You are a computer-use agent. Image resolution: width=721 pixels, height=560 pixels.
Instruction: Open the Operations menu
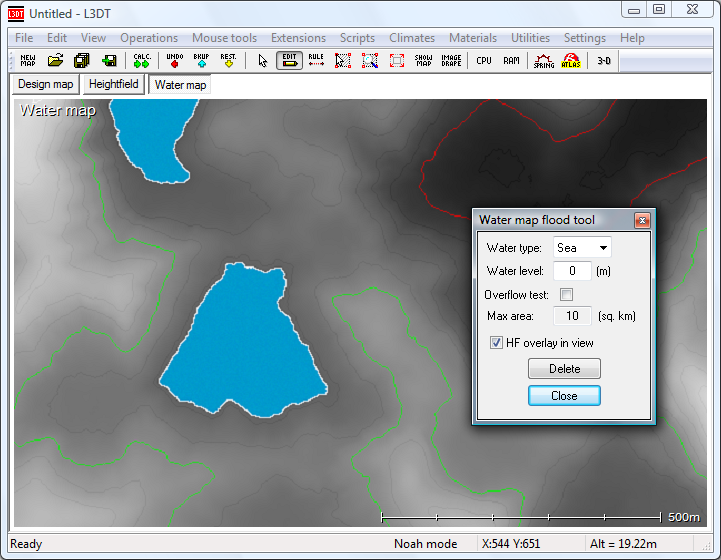coord(149,38)
